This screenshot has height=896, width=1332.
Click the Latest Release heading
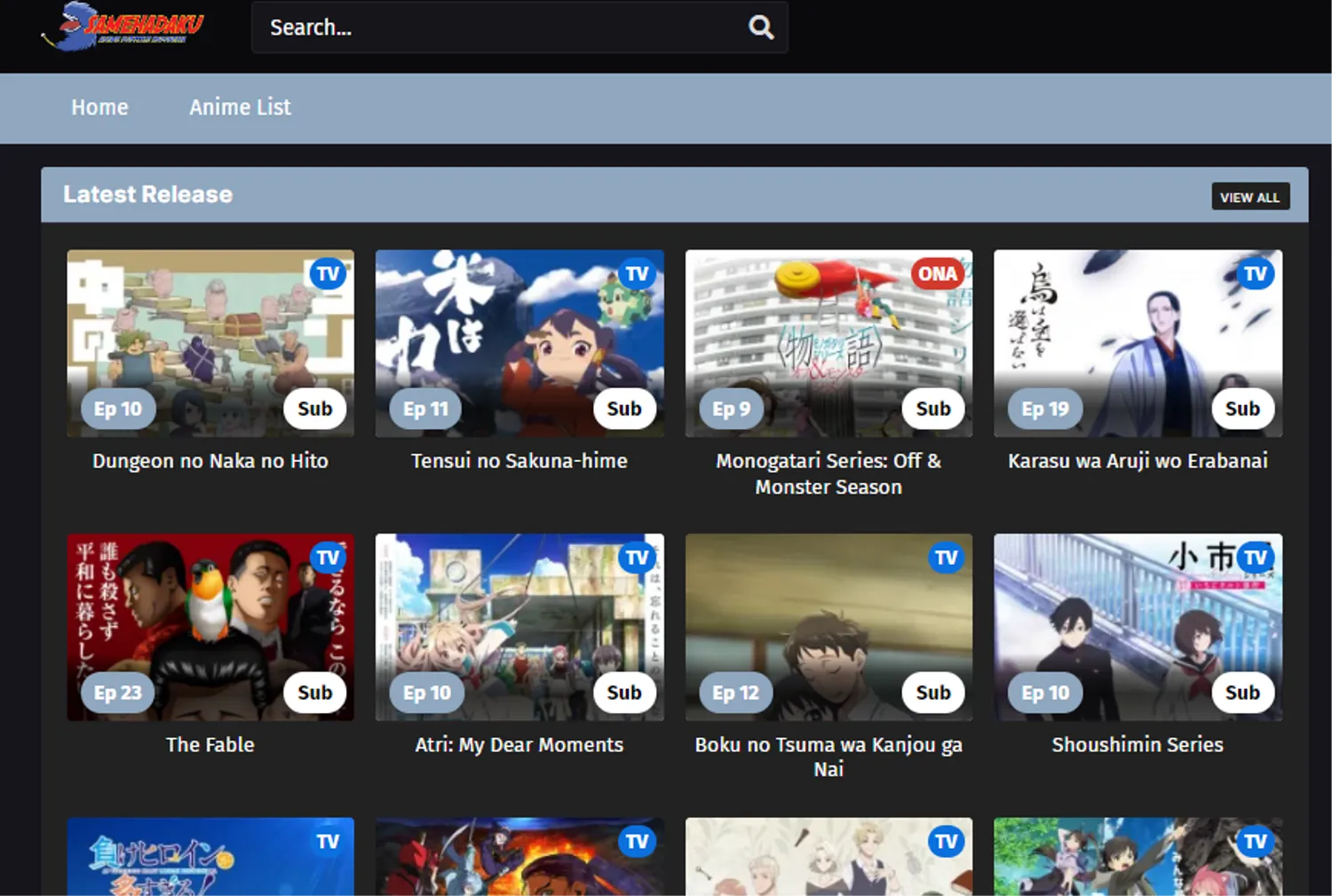point(147,194)
